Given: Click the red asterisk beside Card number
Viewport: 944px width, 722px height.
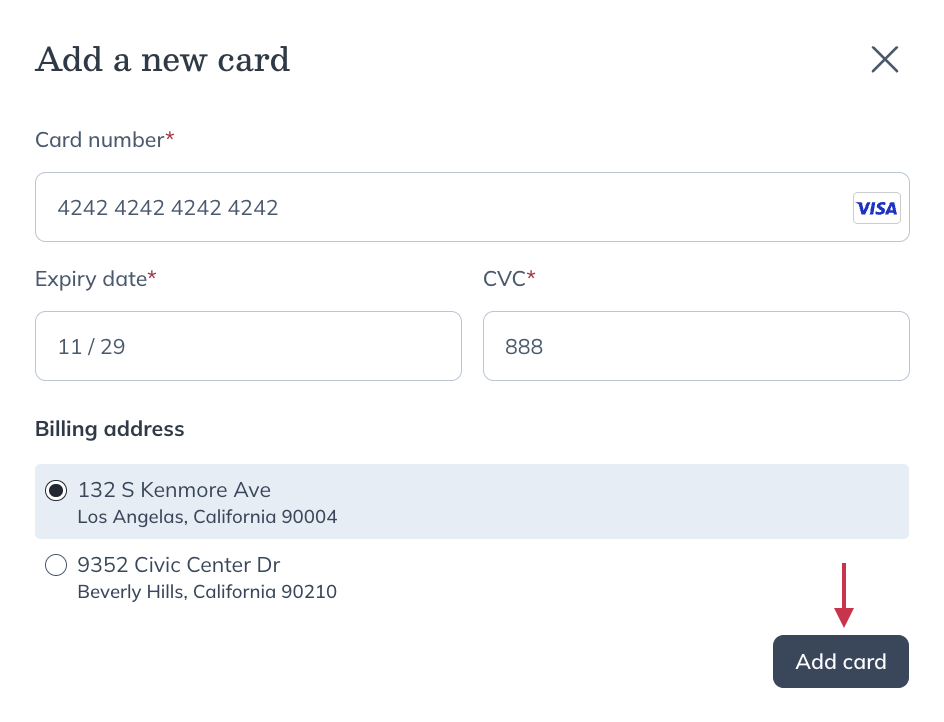Looking at the screenshot, I should tap(170, 136).
